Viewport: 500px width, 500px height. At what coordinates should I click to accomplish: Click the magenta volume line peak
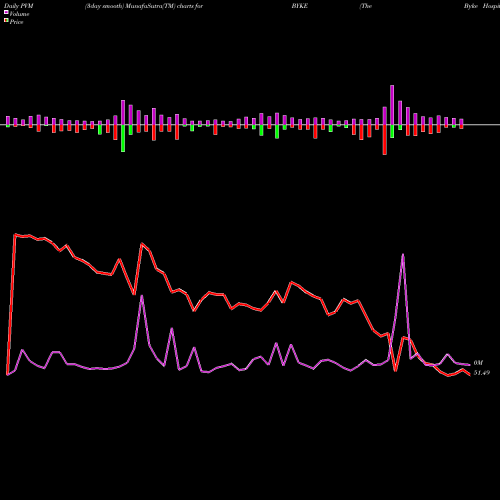pyautogui.click(x=403, y=255)
